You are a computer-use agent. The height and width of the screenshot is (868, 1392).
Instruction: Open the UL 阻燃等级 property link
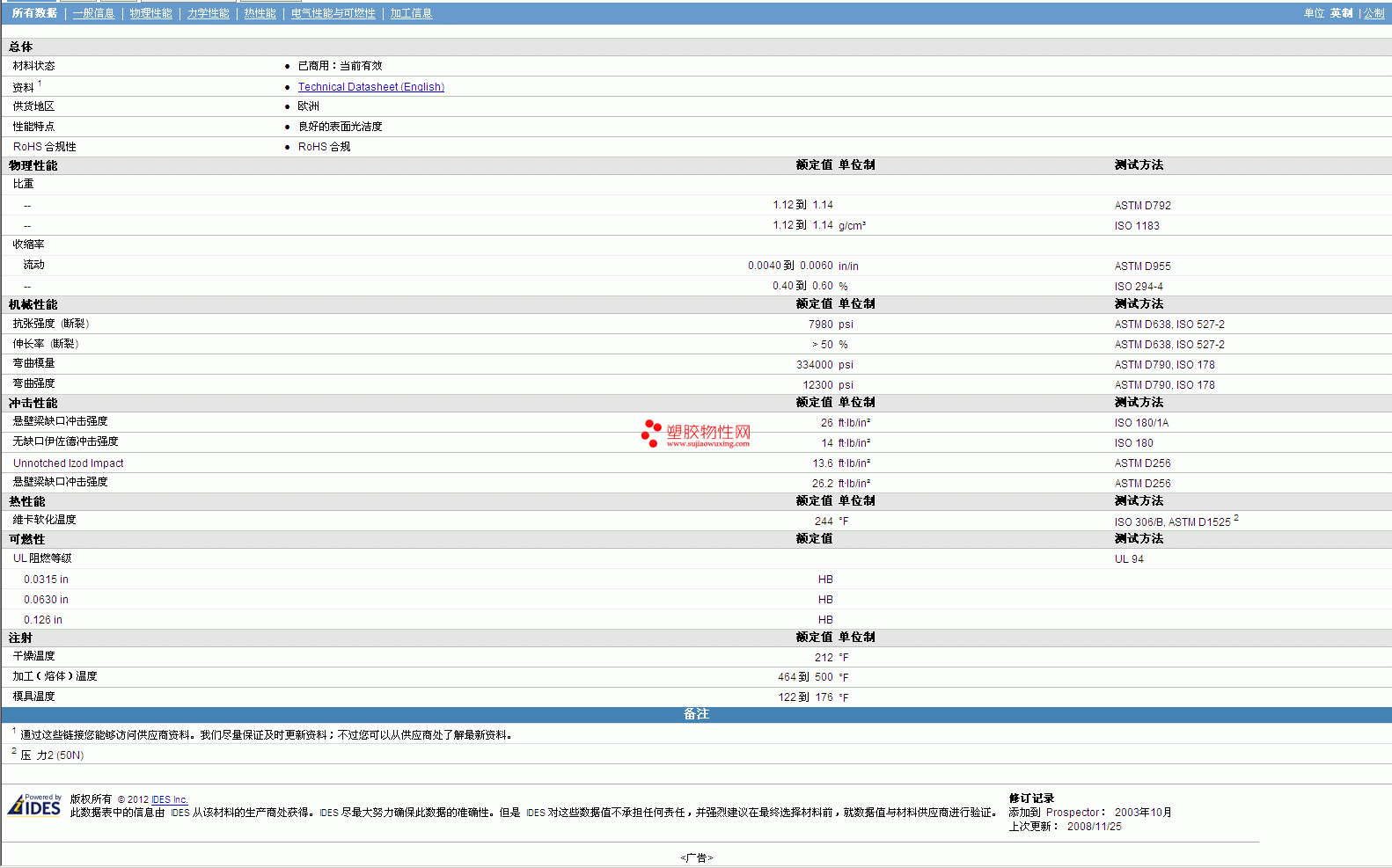point(42,558)
